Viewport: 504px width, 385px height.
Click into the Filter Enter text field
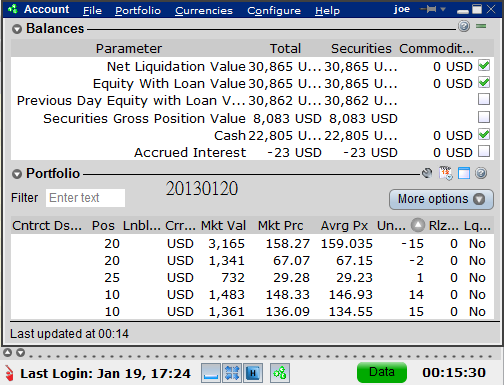pyautogui.click(x=85, y=198)
